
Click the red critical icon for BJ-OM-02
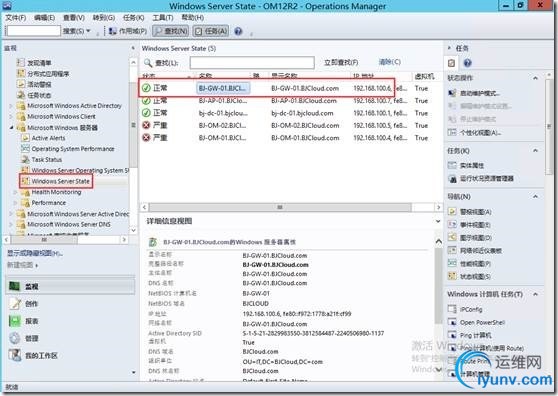tap(146, 125)
